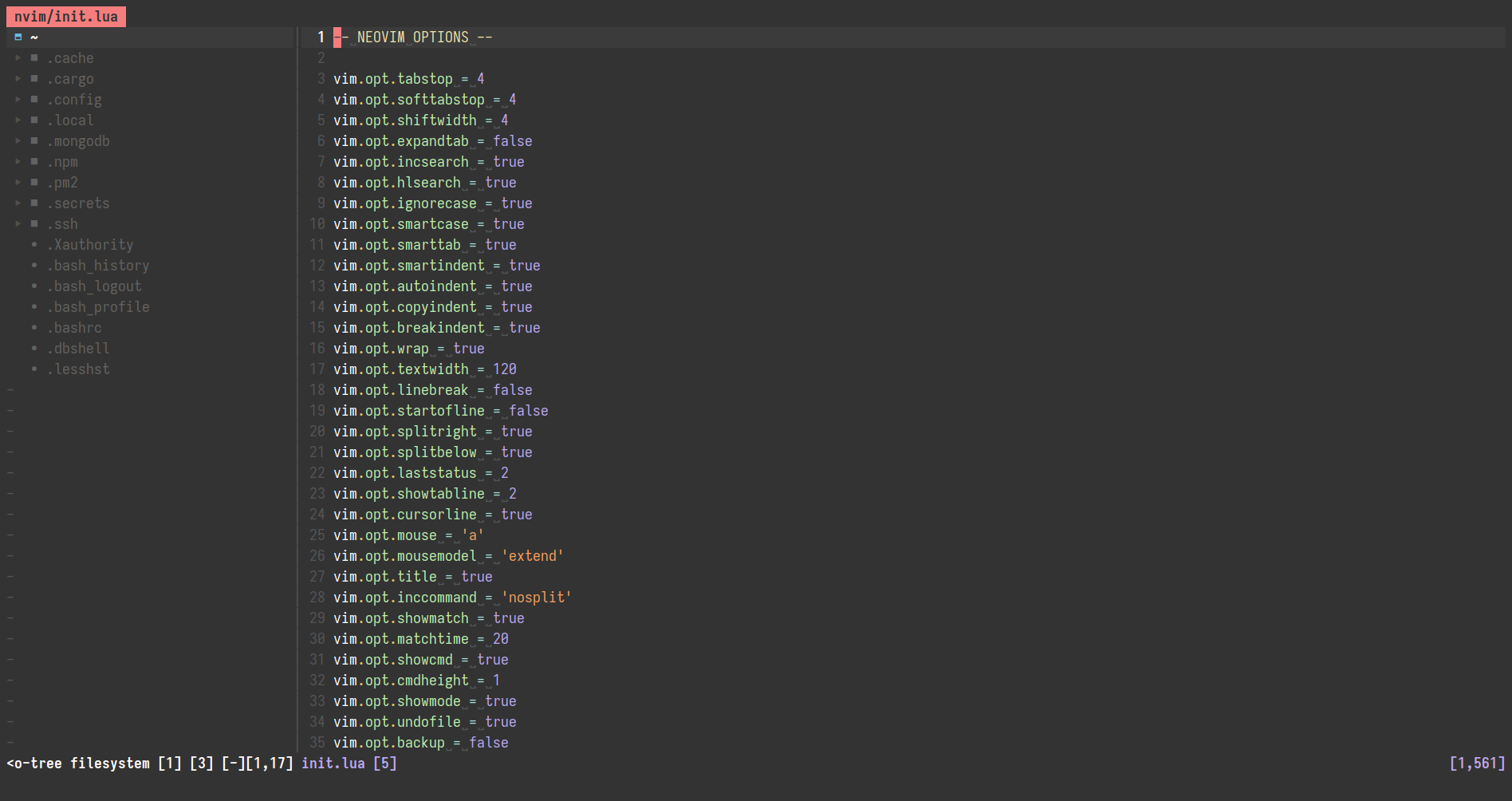The height and width of the screenshot is (801, 1512).
Task: Expand the .ssh folder arrow
Action: click(x=18, y=223)
